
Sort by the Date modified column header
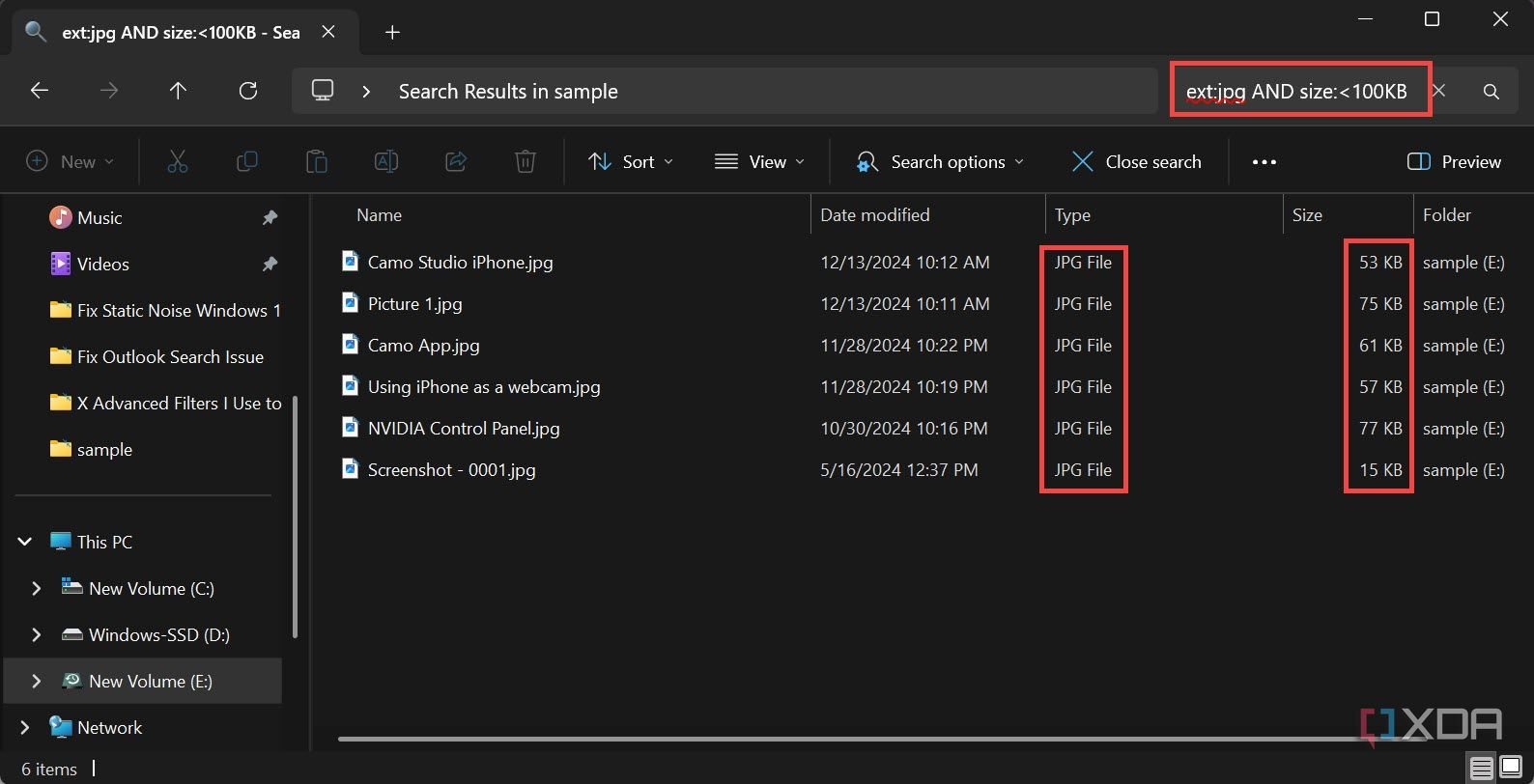928,215
